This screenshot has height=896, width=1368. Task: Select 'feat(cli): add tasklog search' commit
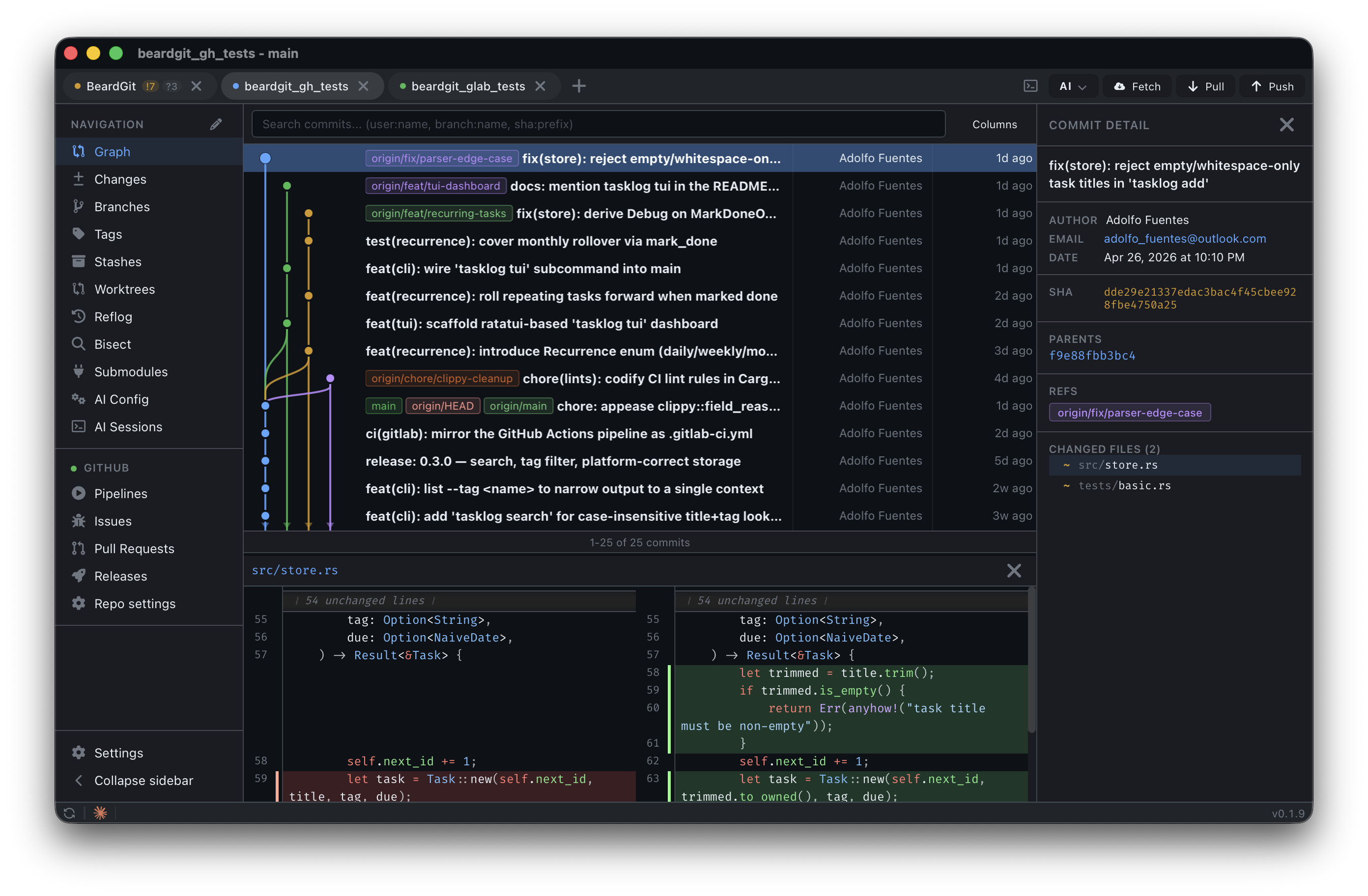639,517
